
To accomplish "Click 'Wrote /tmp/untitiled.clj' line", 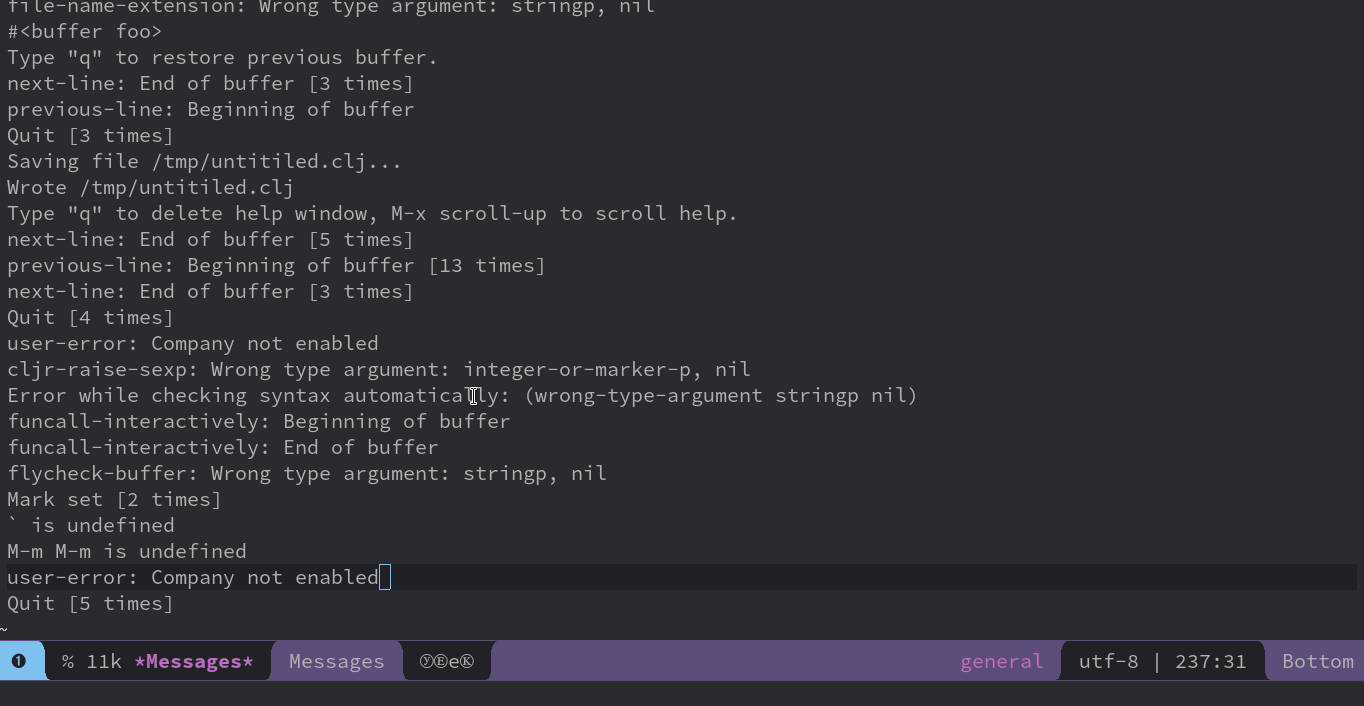I will (x=150, y=187).
